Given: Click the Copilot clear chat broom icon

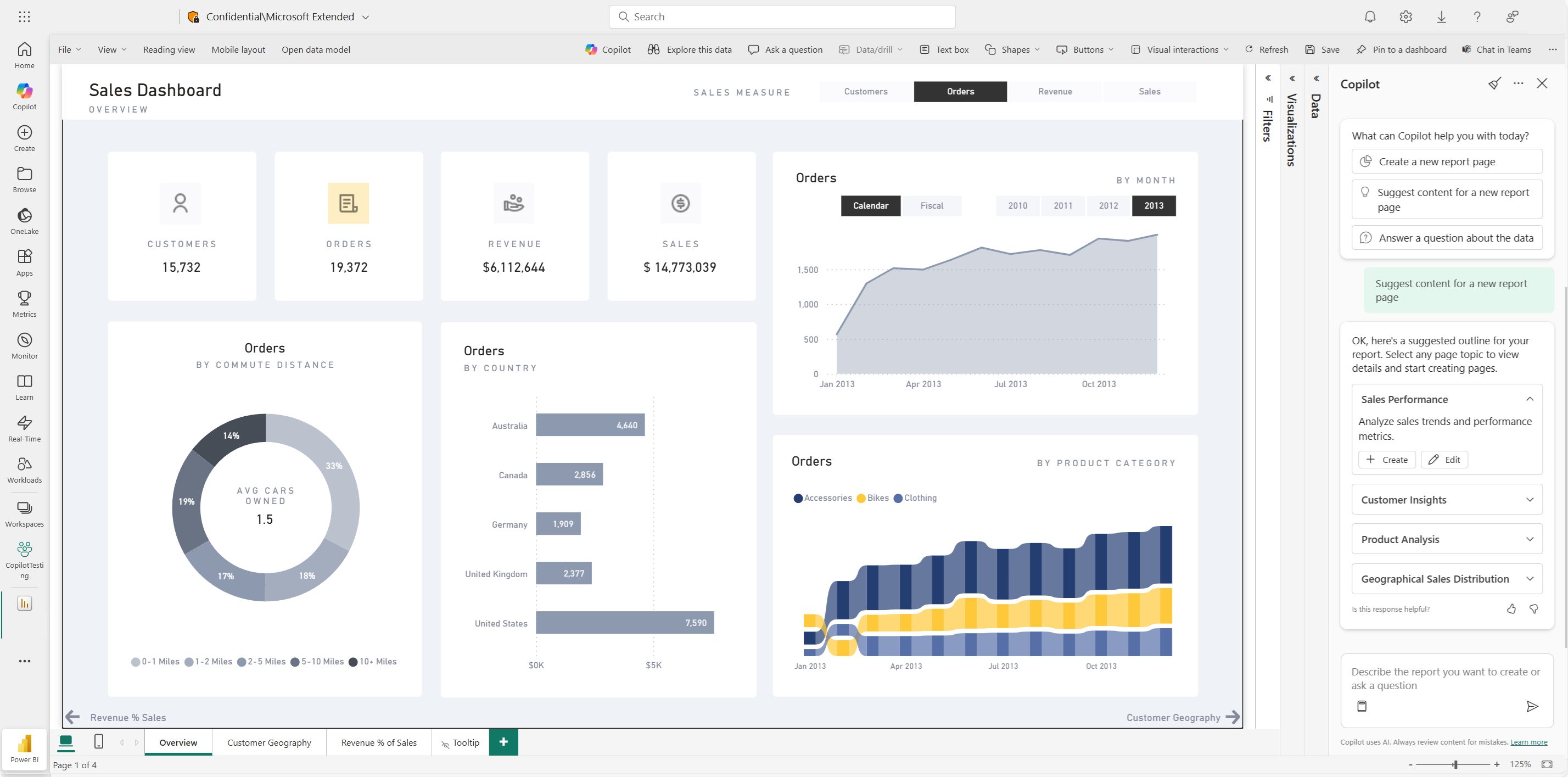Looking at the screenshot, I should coord(1494,83).
